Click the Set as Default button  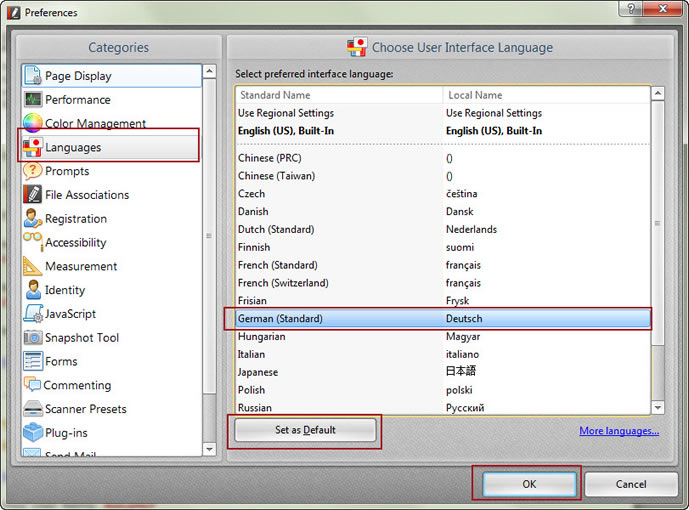click(305, 430)
